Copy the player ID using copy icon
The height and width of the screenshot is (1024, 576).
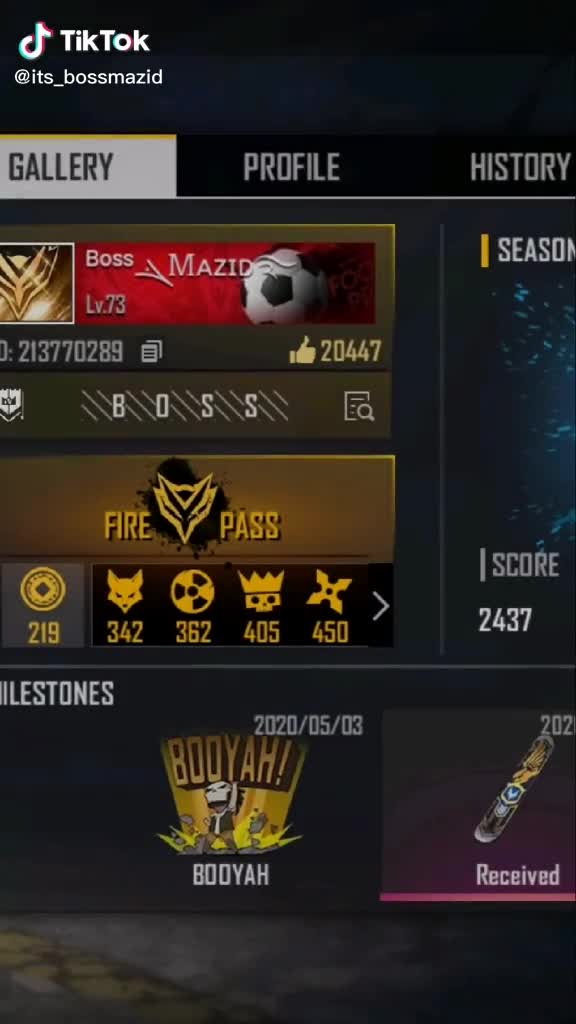click(152, 353)
